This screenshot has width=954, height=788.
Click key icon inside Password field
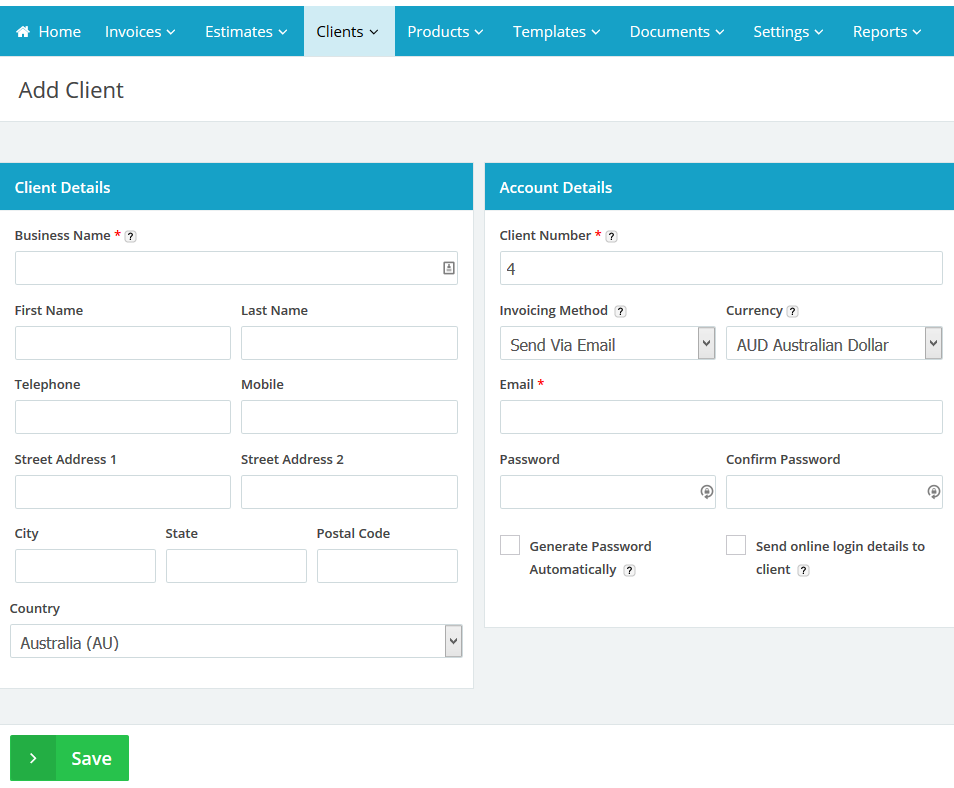point(706,492)
